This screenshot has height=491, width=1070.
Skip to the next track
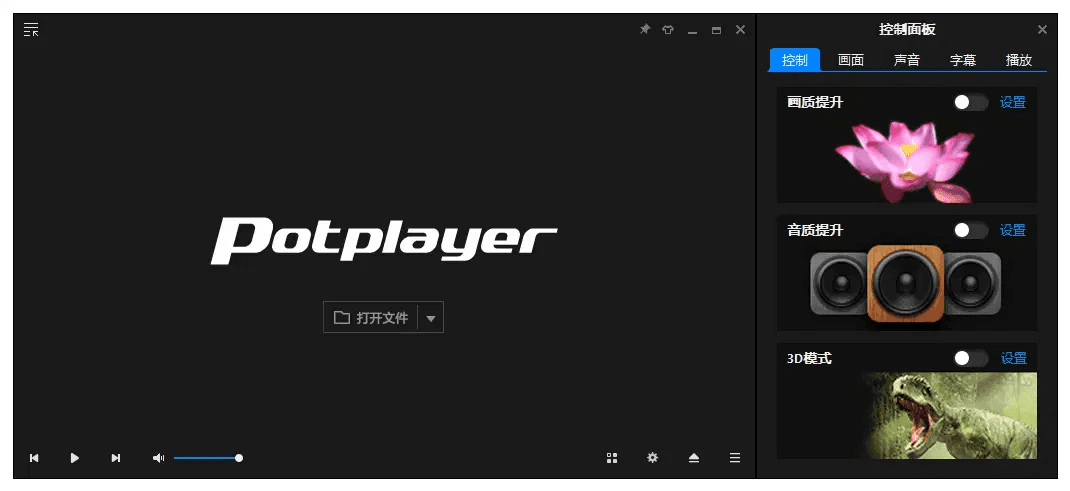coord(115,458)
